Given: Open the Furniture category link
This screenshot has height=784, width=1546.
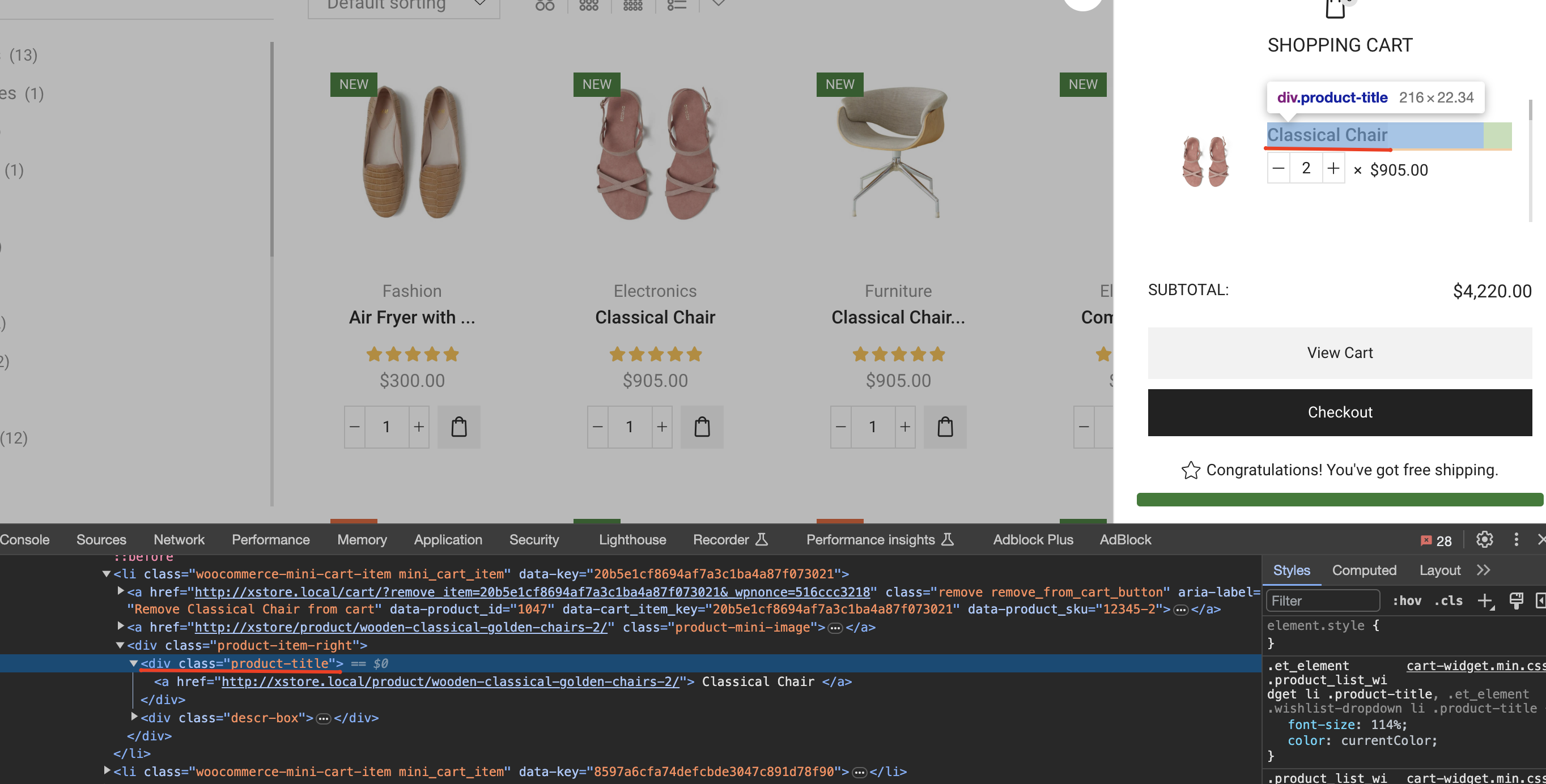Looking at the screenshot, I should (898, 291).
